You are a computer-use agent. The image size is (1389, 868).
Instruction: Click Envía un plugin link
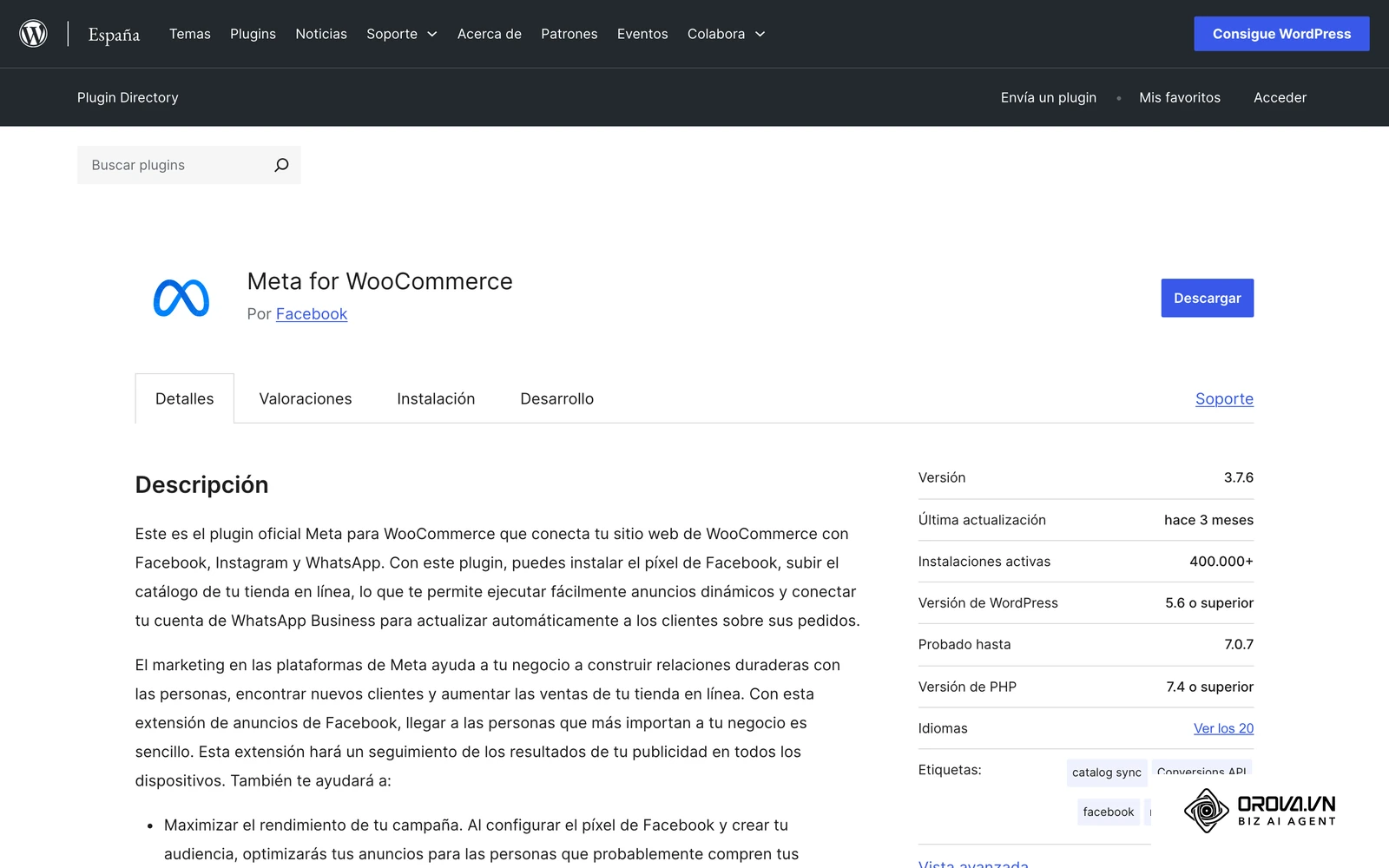tap(1049, 97)
